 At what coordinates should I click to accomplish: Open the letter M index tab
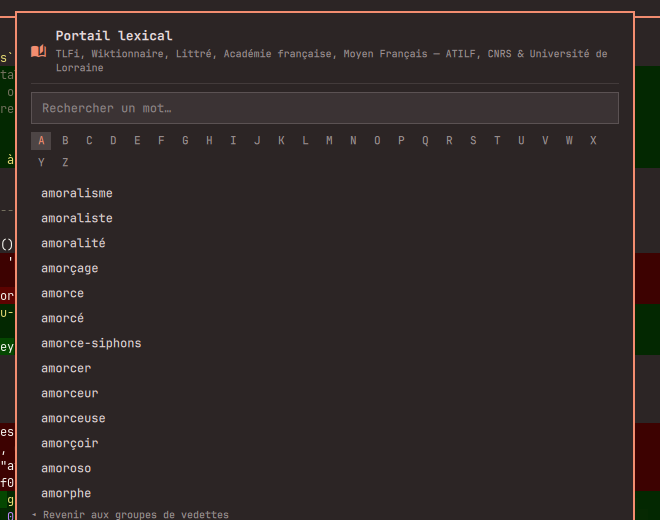coord(329,141)
